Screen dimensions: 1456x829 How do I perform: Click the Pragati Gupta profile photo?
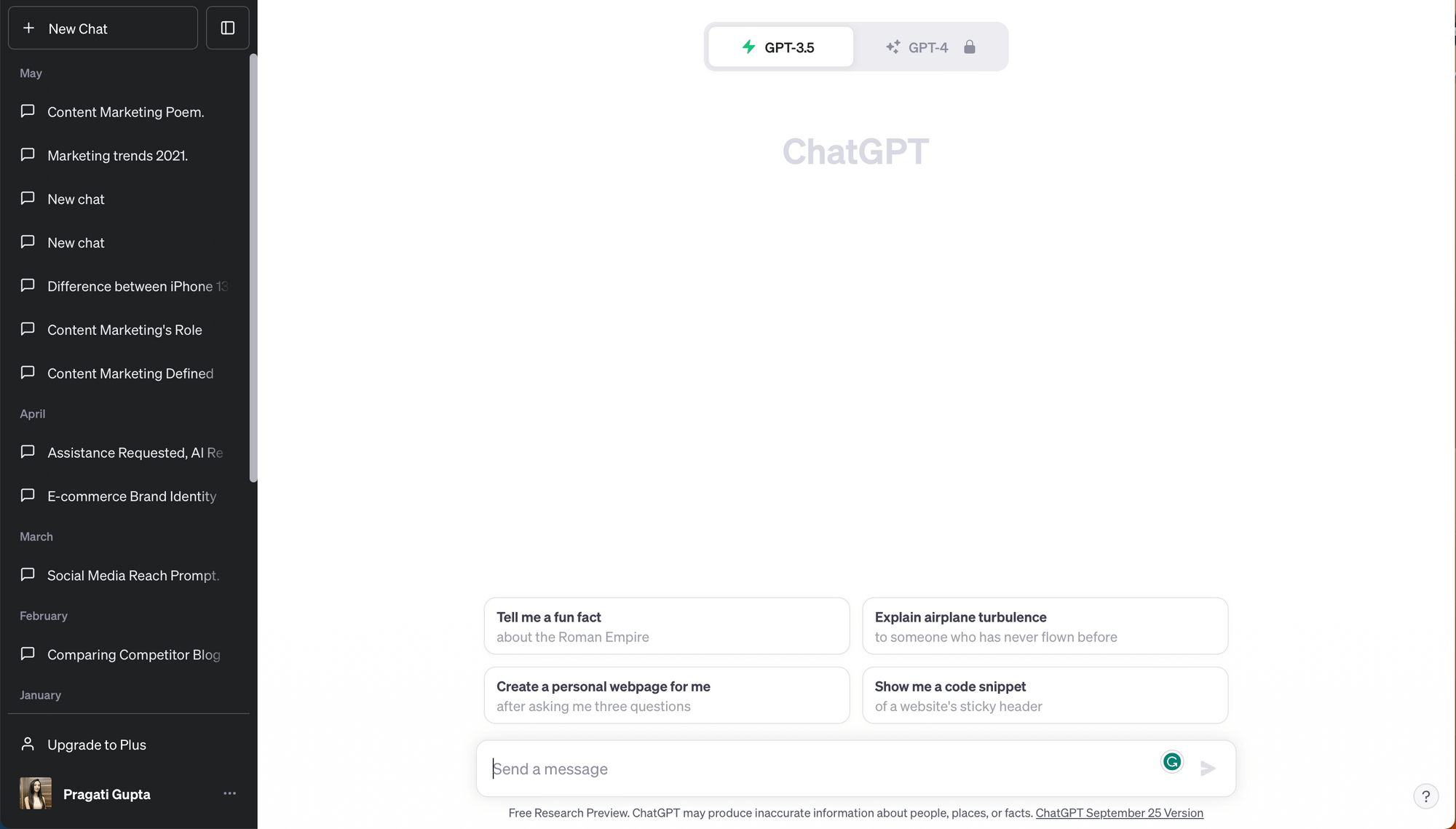point(36,793)
